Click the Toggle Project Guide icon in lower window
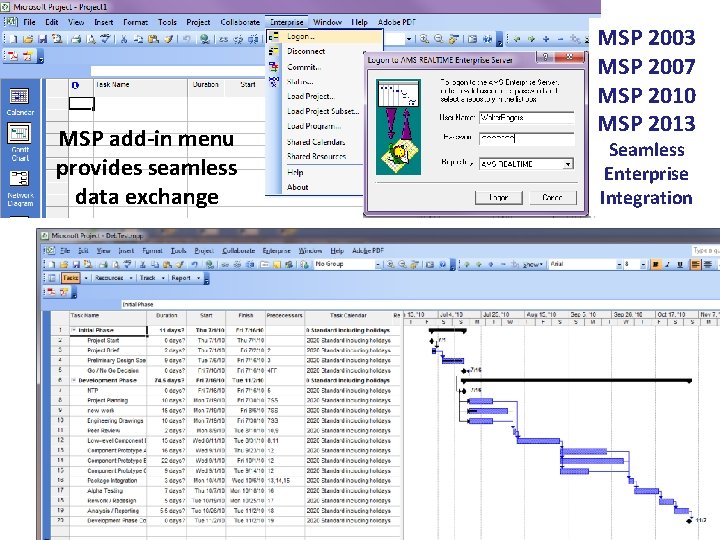The height and width of the screenshot is (540, 720). coord(52,278)
